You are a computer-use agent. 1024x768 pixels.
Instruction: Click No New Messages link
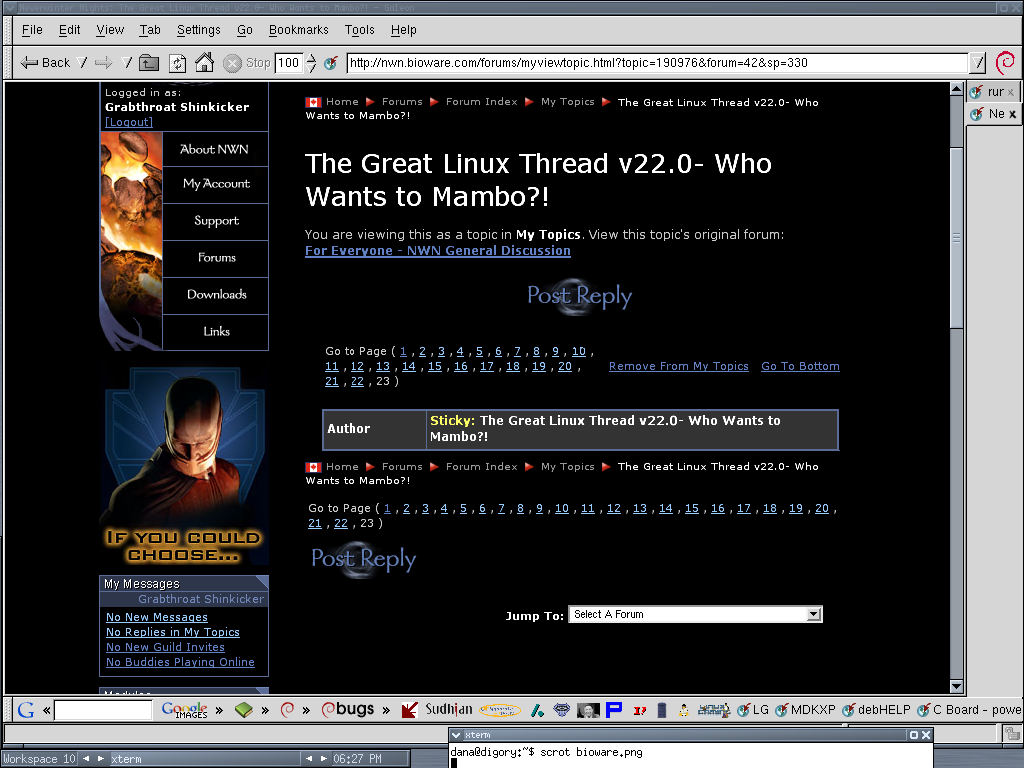(157, 617)
